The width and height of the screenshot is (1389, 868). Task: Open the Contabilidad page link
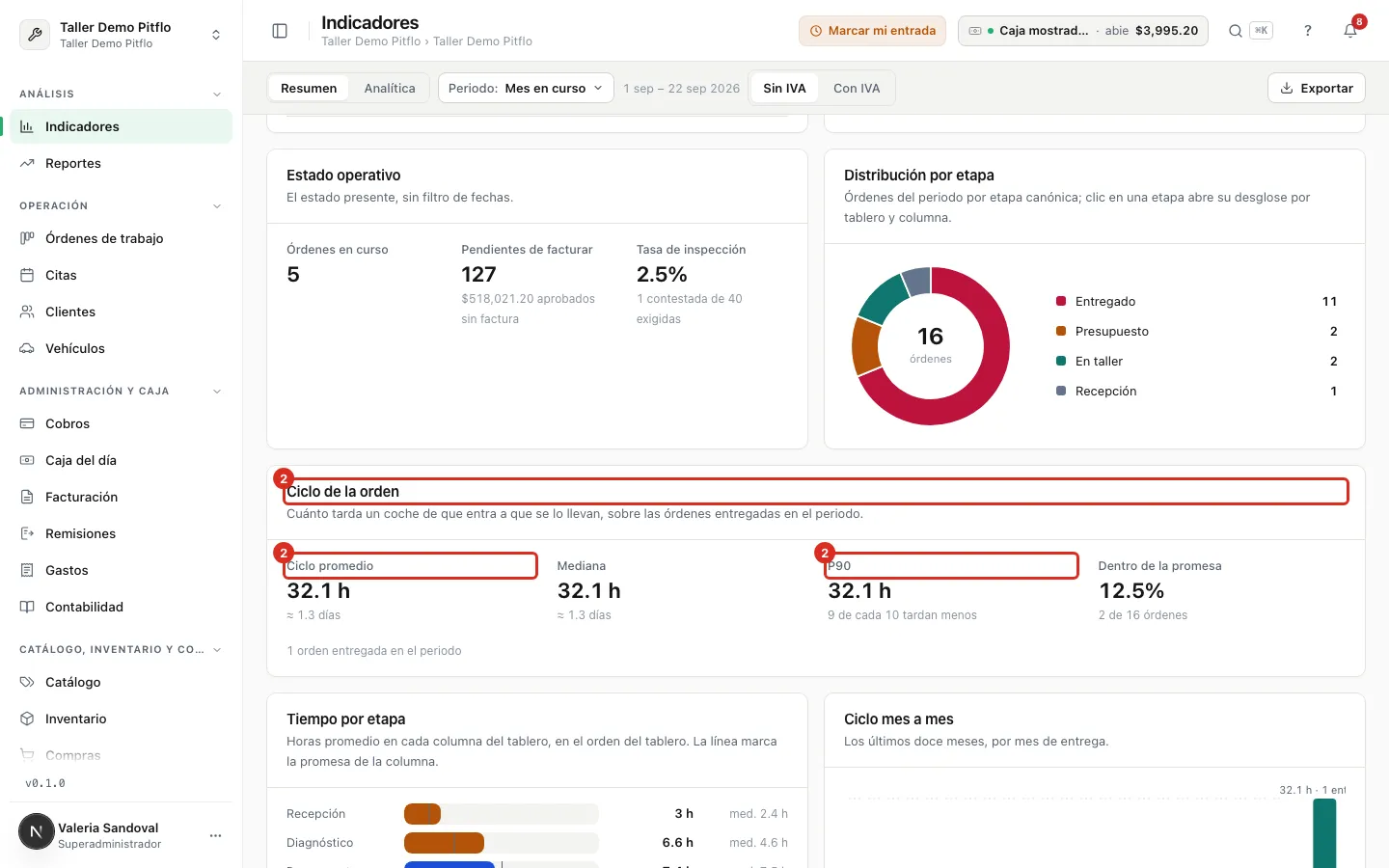click(122, 607)
